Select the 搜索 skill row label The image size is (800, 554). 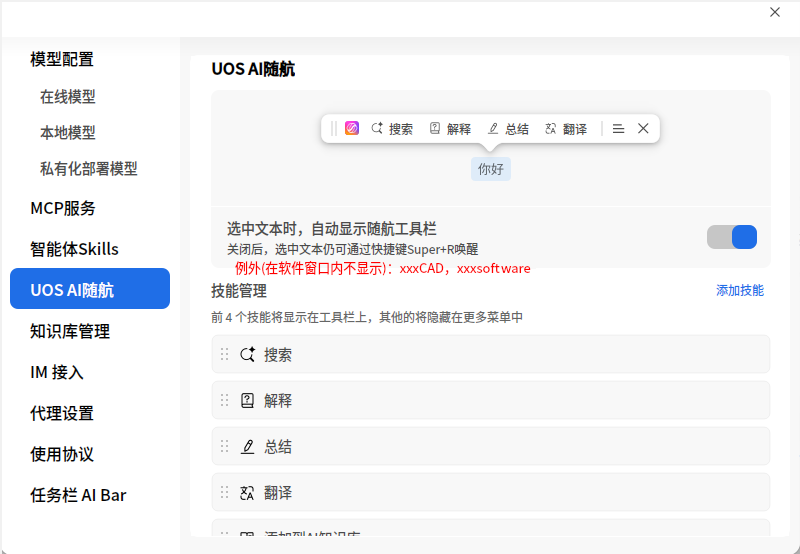click(278, 355)
